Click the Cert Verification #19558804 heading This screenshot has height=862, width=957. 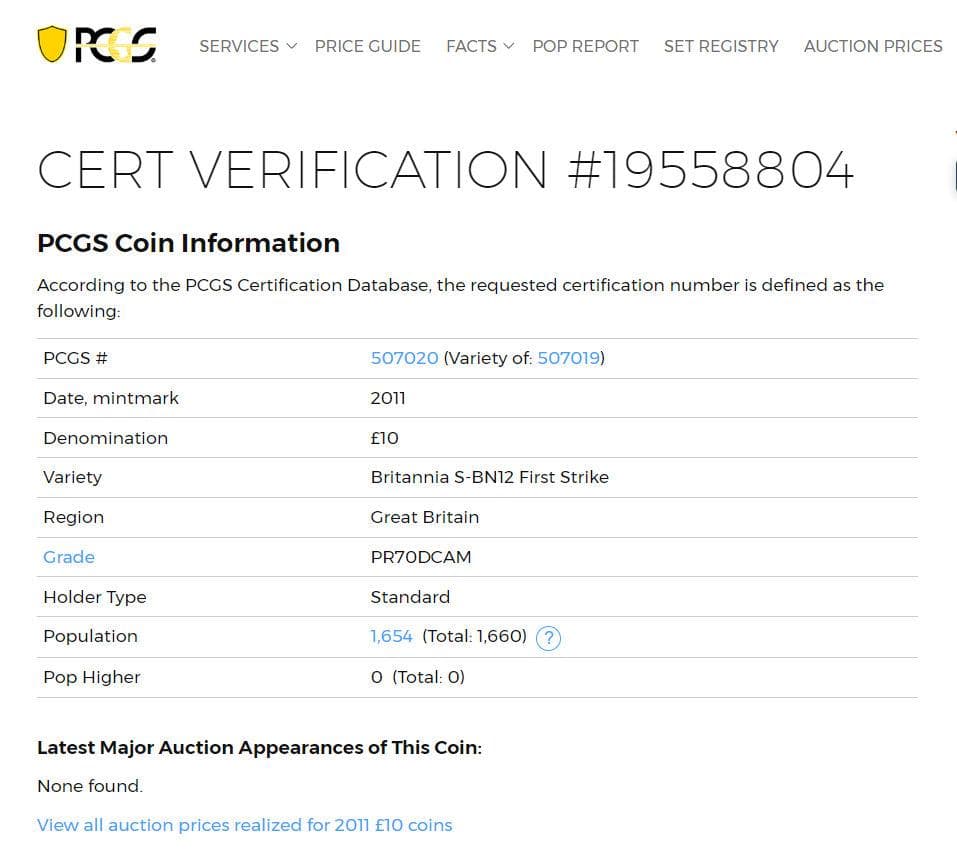point(445,170)
